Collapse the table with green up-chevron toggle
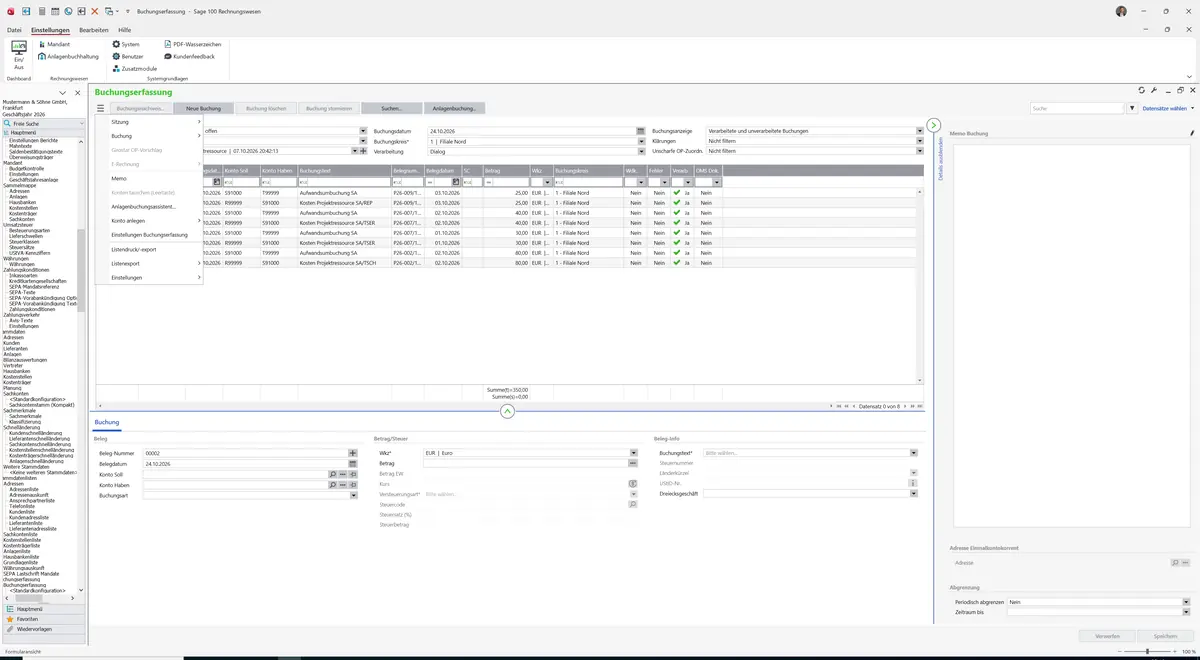The width and height of the screenshot is (1200, 660). tap(507, 411)
